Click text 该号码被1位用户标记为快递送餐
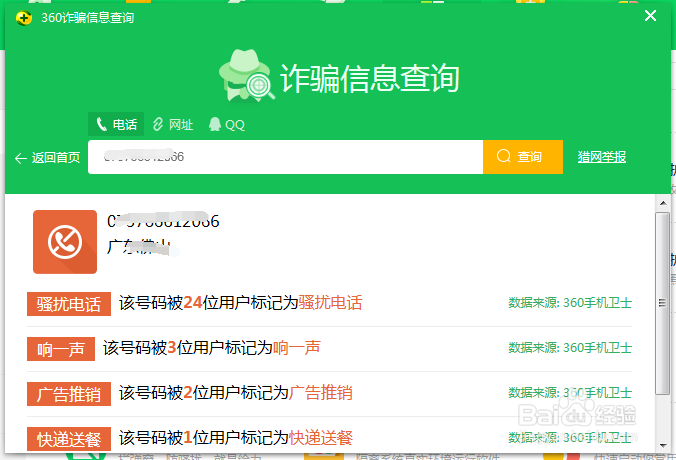This screenshot has width=676, height=460. [x=236, y=438]
